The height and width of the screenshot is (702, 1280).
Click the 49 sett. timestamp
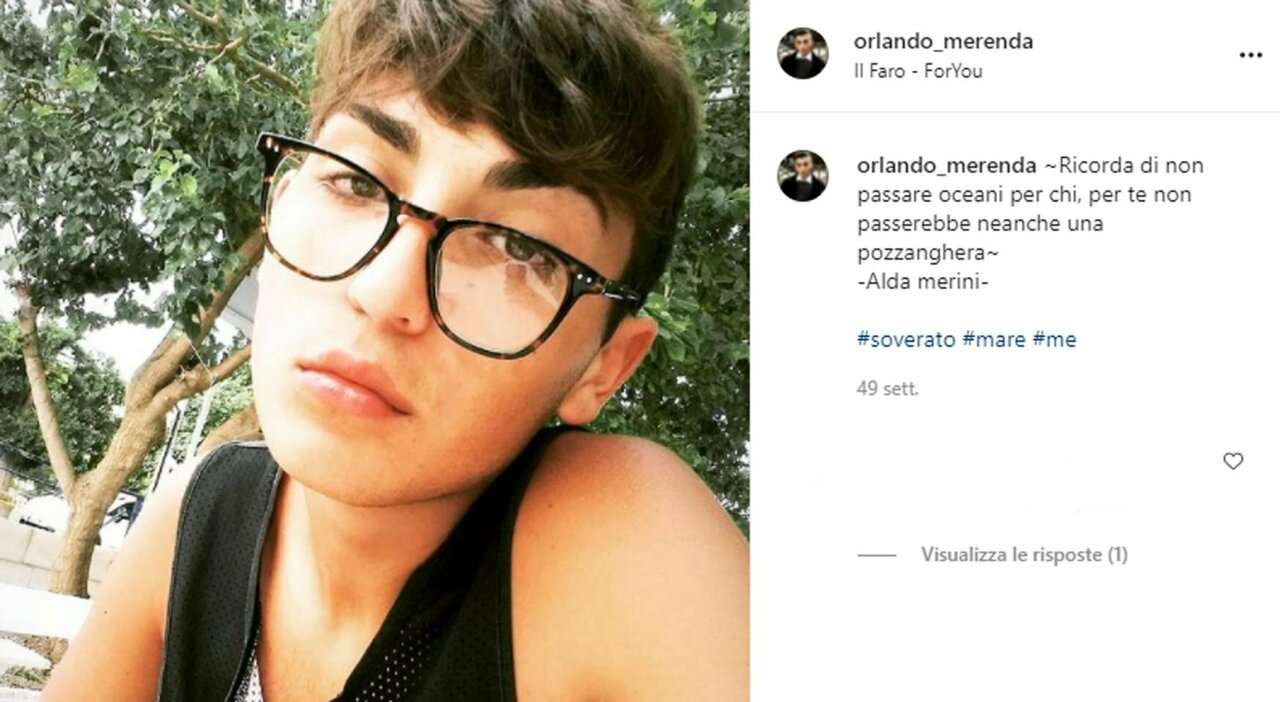click(887, 389)
